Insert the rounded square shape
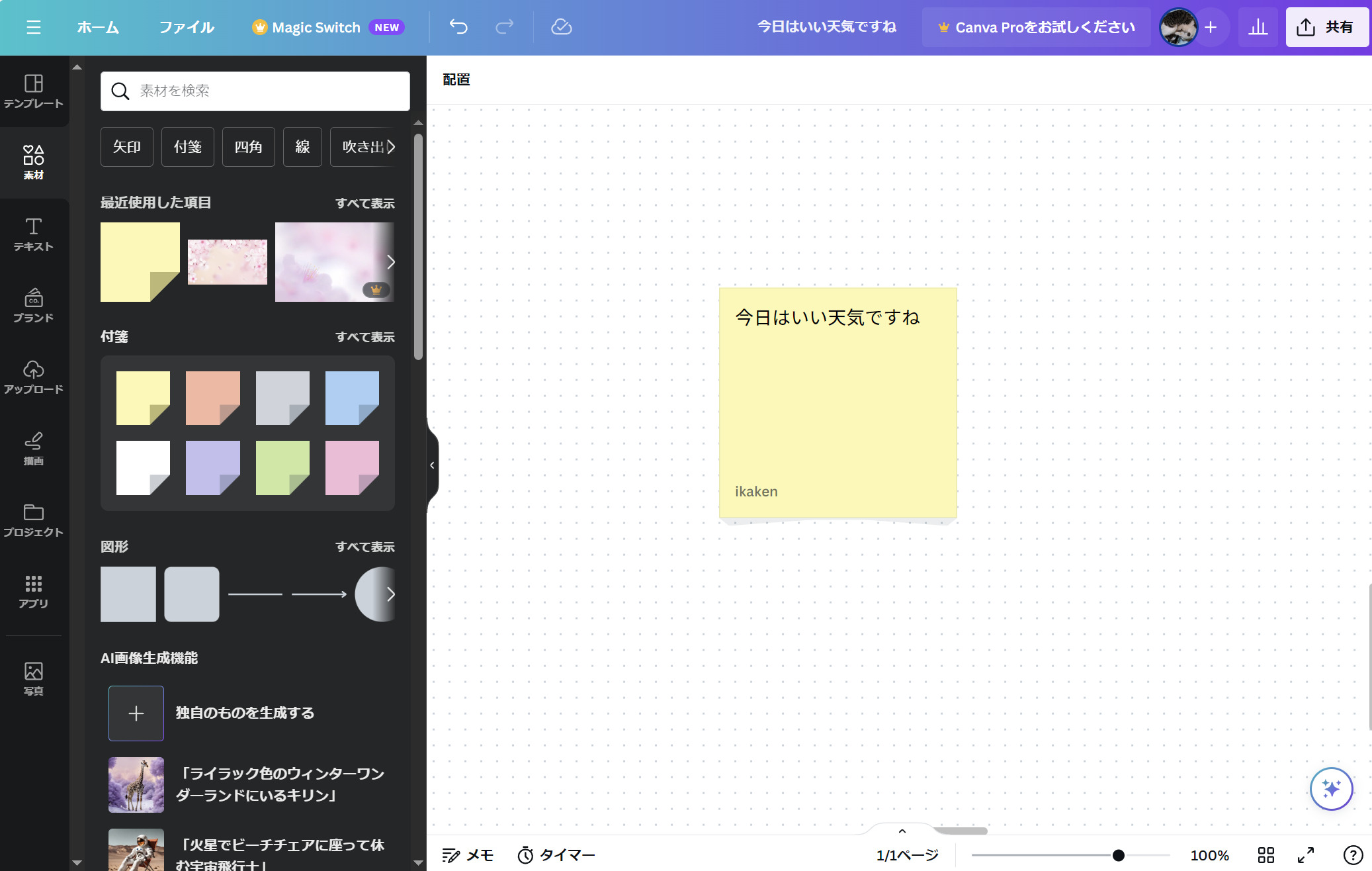The height and width of the screenshot is (871, 1372). click(x=192, y=594)
